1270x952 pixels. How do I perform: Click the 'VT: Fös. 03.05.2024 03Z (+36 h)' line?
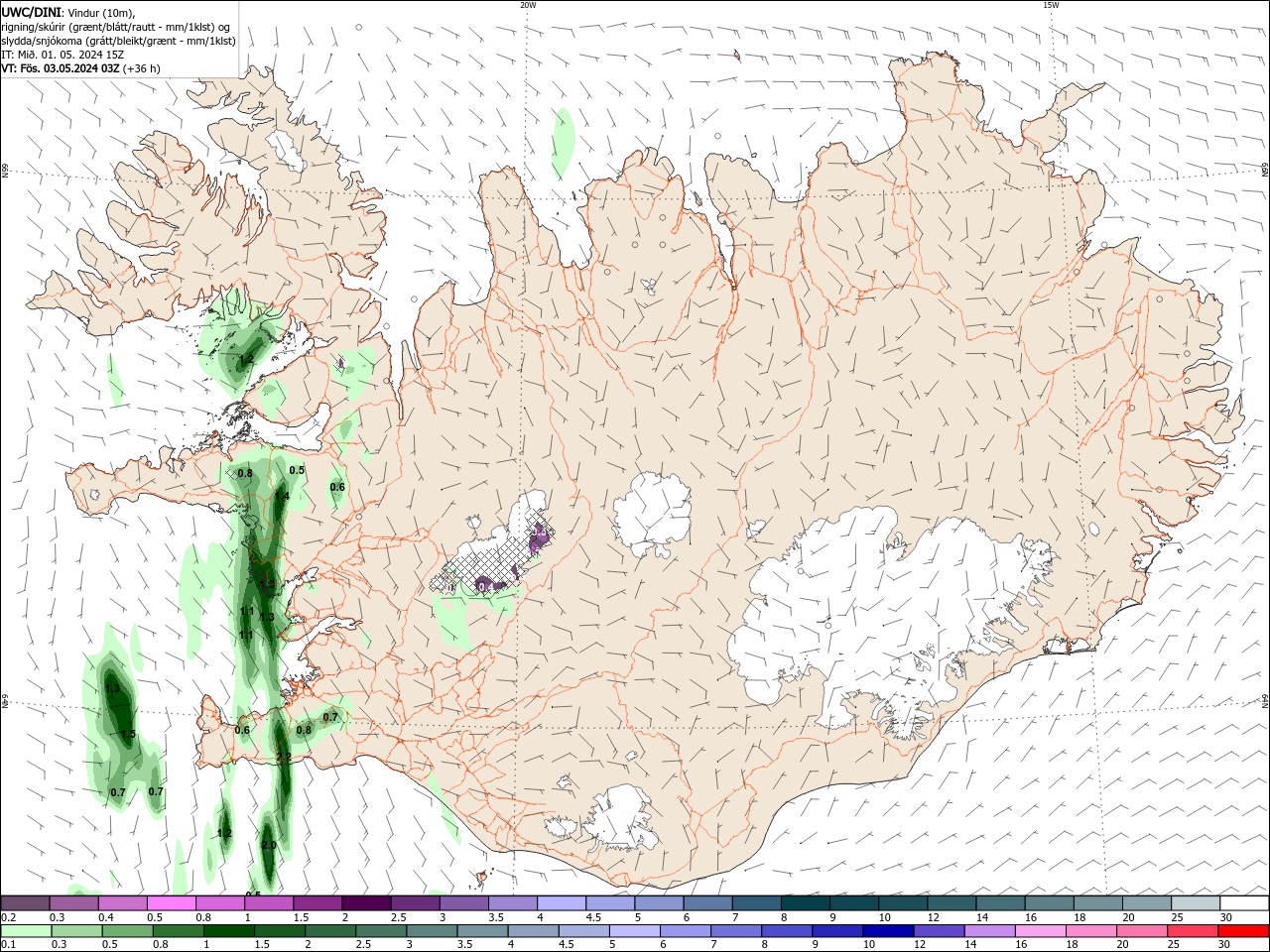point(81,68)
